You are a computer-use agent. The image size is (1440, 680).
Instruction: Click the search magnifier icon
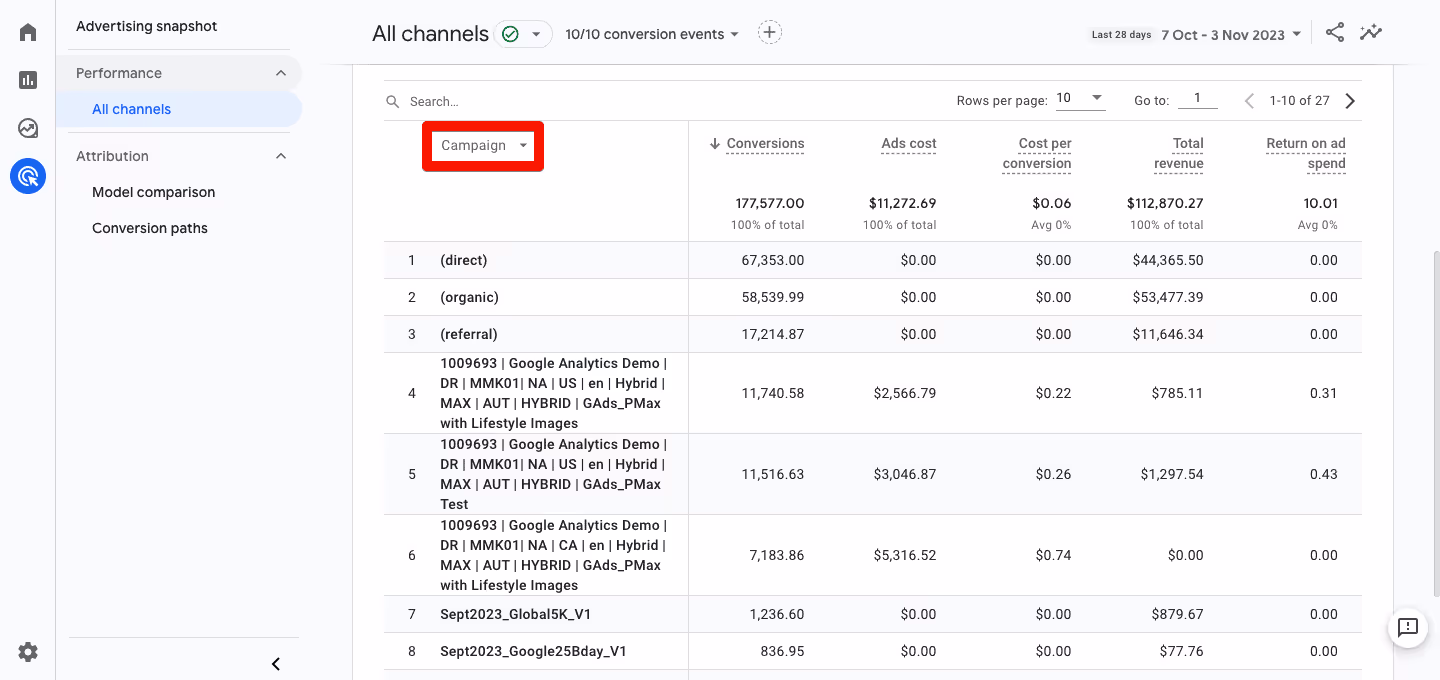point(393,101)
